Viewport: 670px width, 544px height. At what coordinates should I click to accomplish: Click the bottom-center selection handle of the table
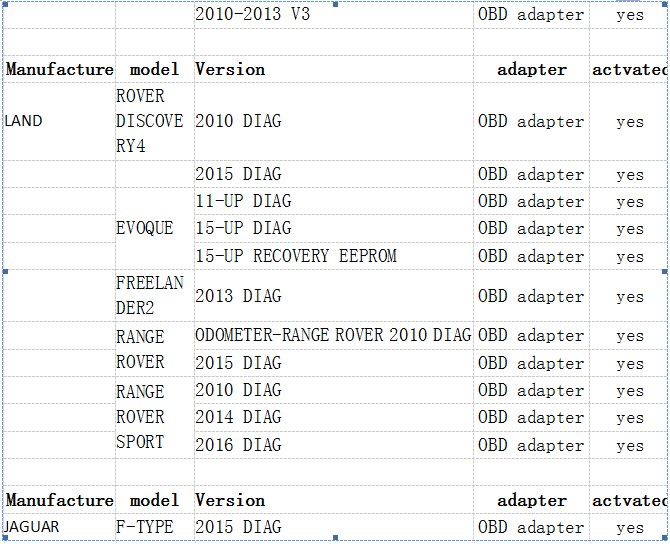[335, 538]
